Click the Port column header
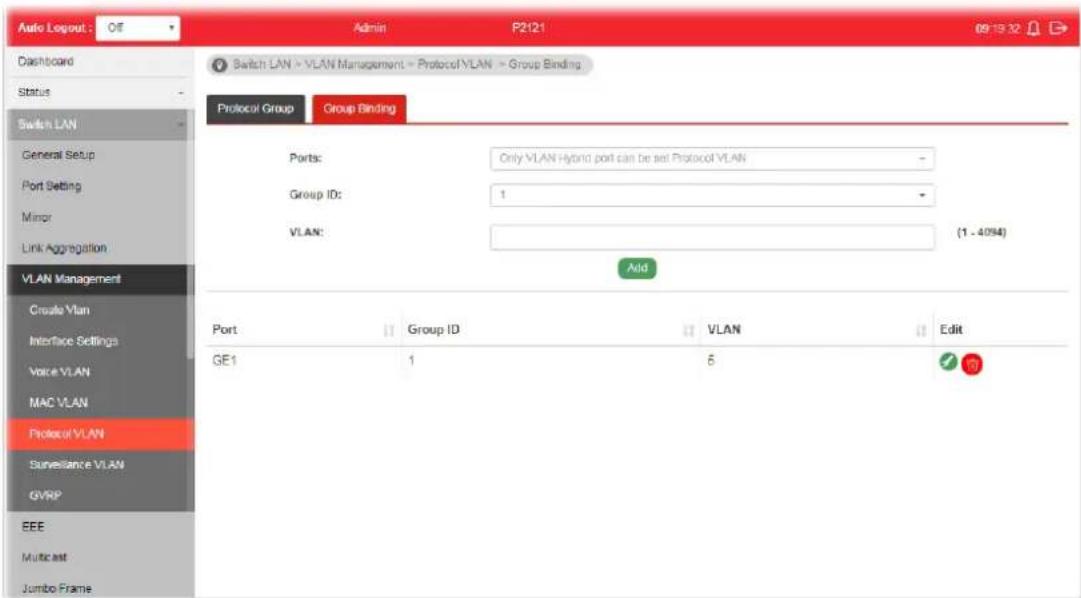The height and width of the screenshot is (598, 1081). (225, 330)
